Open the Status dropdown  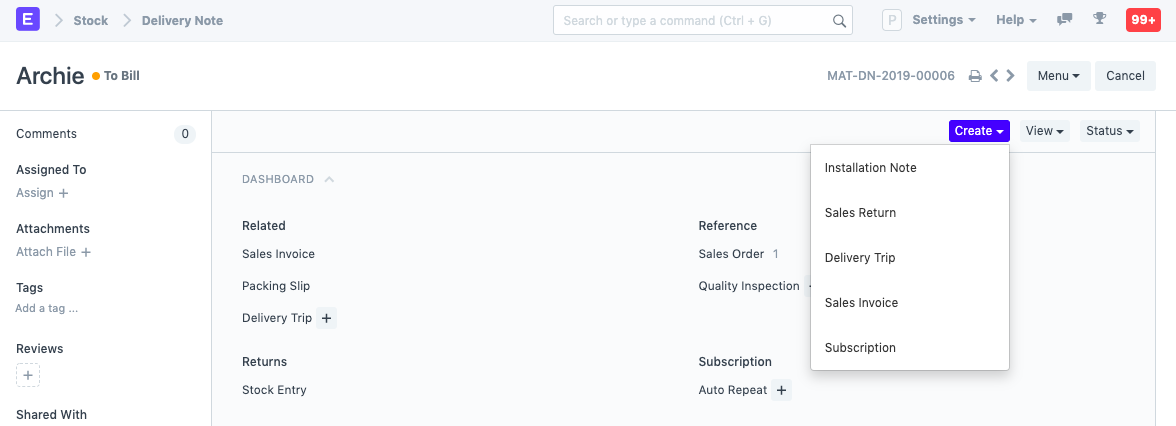[1109, 131]
